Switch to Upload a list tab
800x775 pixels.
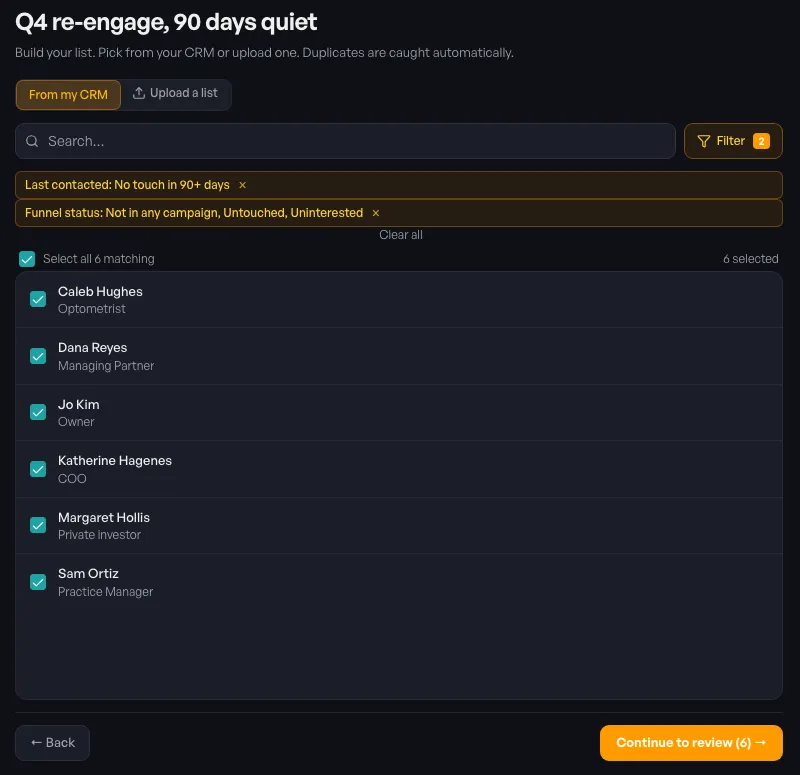coord(176,93)
